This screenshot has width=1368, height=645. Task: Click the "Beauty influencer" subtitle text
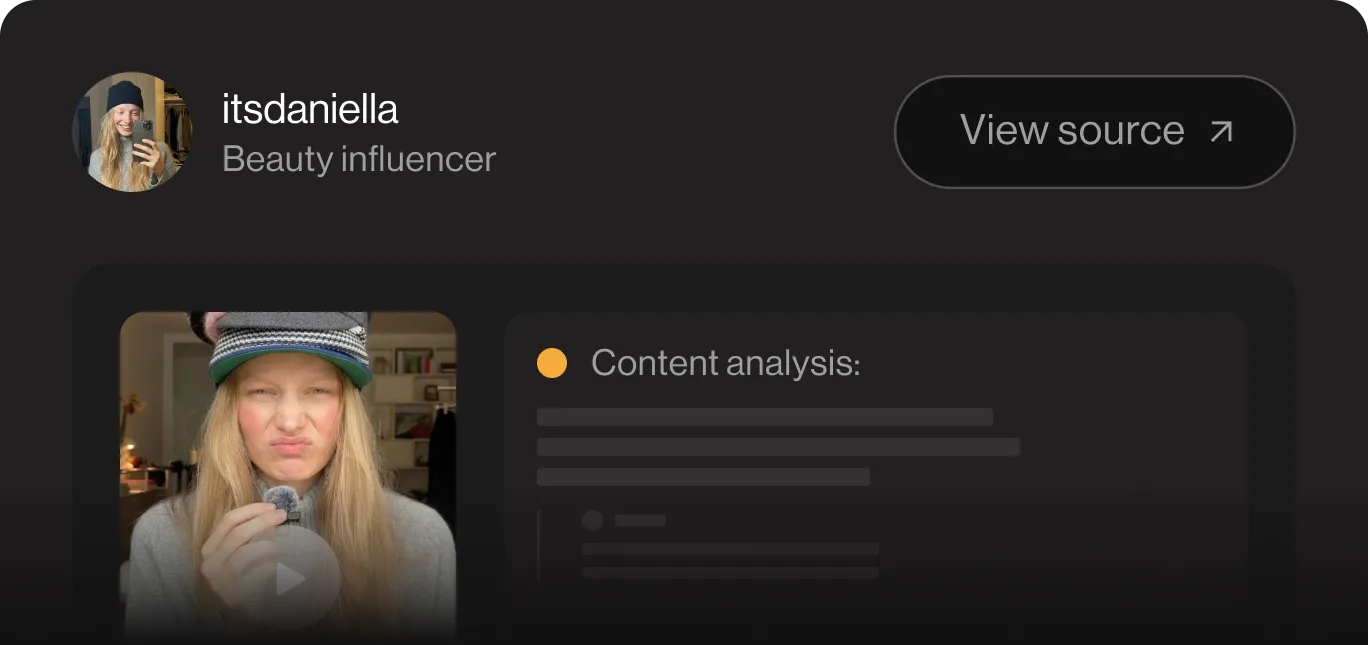pos(359,159)
